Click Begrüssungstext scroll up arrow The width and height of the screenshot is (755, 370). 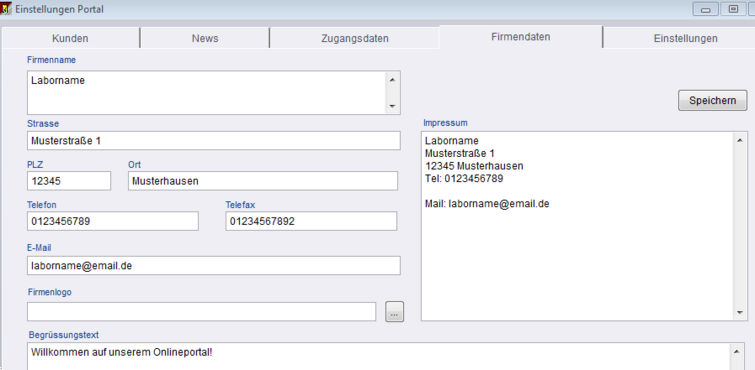point(736,351)
